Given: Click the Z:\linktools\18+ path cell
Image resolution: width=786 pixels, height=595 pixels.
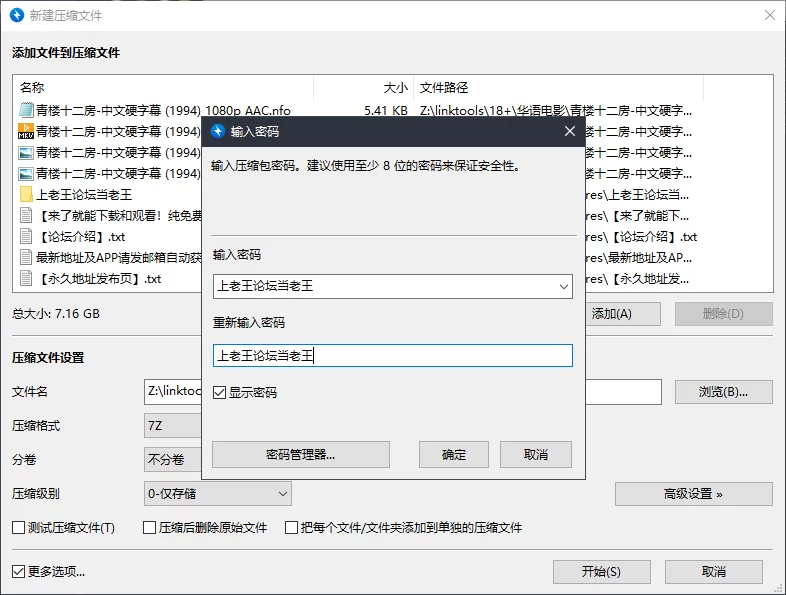Looking at the screenshot, I should point(556,111).
